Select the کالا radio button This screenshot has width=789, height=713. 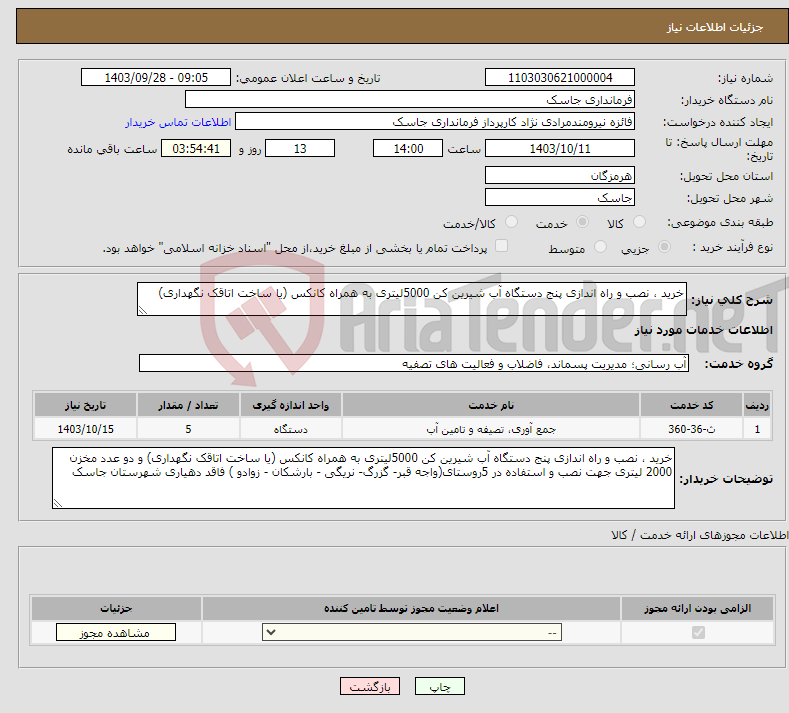tap(639, 222)
